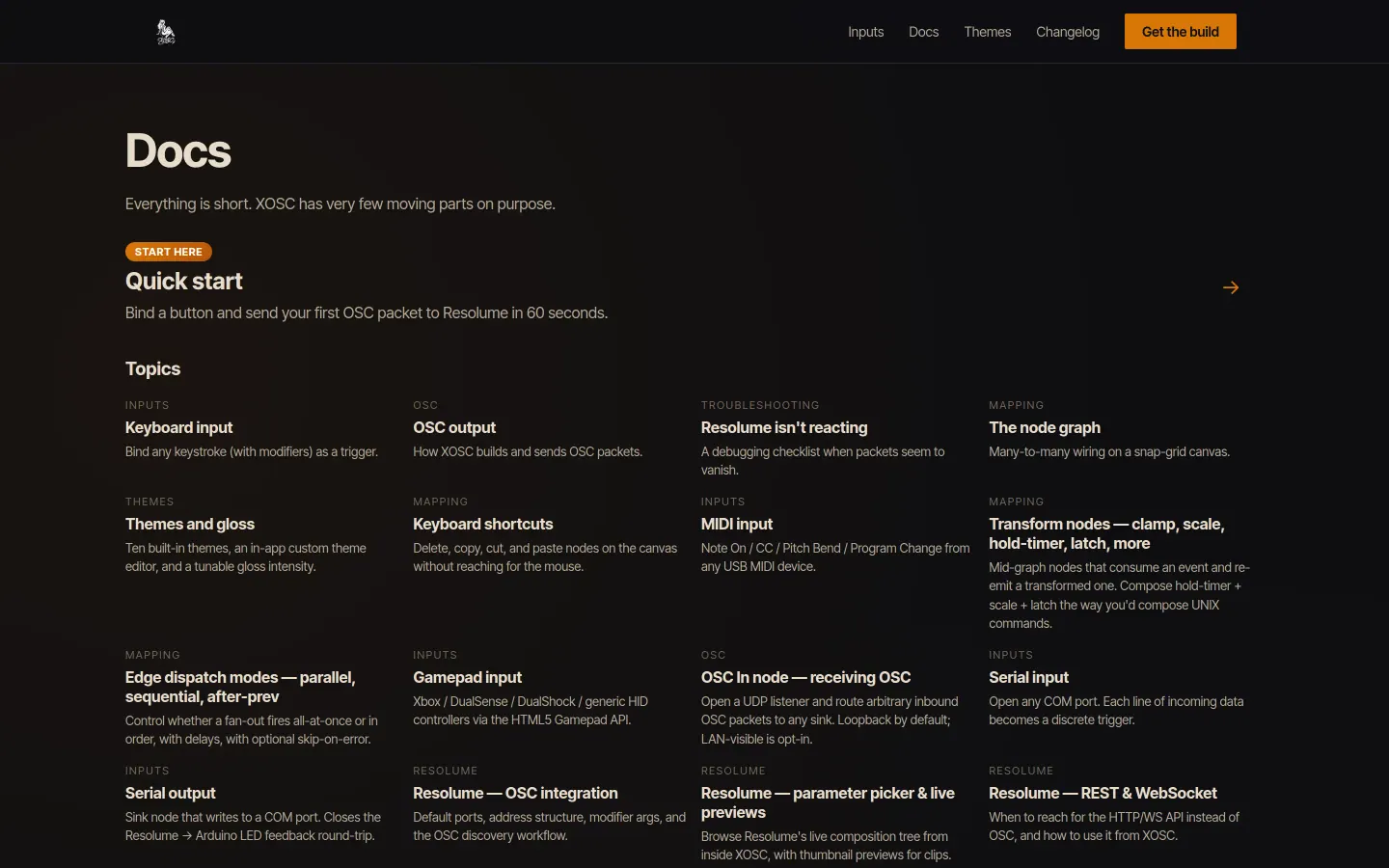Image resolution: width=1389 pixels, height=868 pixels.
Task: Click 'Open any COM port' description text
Action: [x=1116, y=711]
